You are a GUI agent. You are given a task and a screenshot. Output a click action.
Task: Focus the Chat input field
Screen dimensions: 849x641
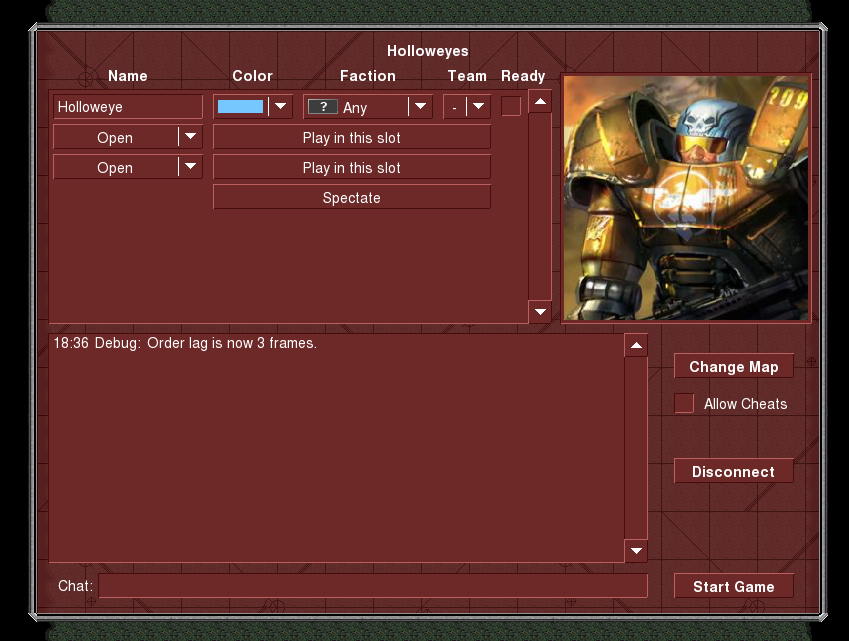pos(372,586)
